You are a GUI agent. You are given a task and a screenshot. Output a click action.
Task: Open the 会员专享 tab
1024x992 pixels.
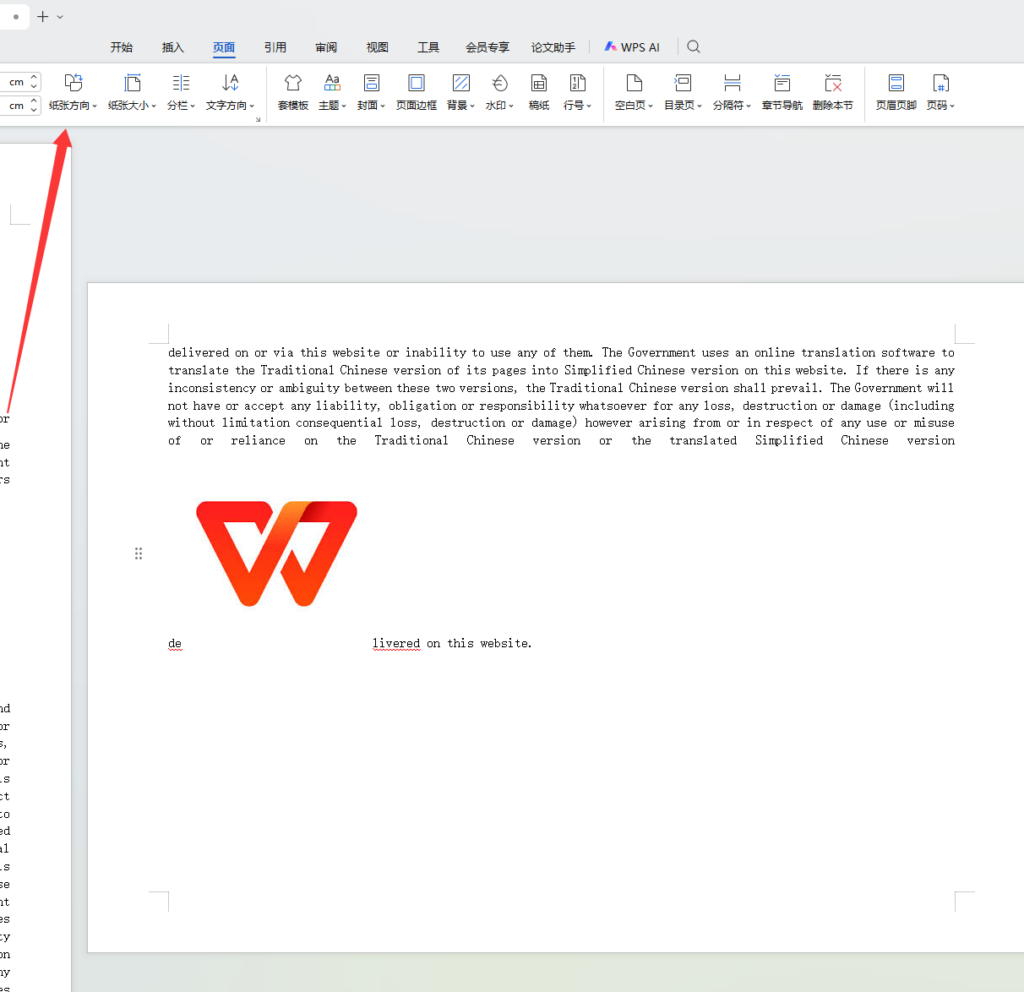coord(487,47)
